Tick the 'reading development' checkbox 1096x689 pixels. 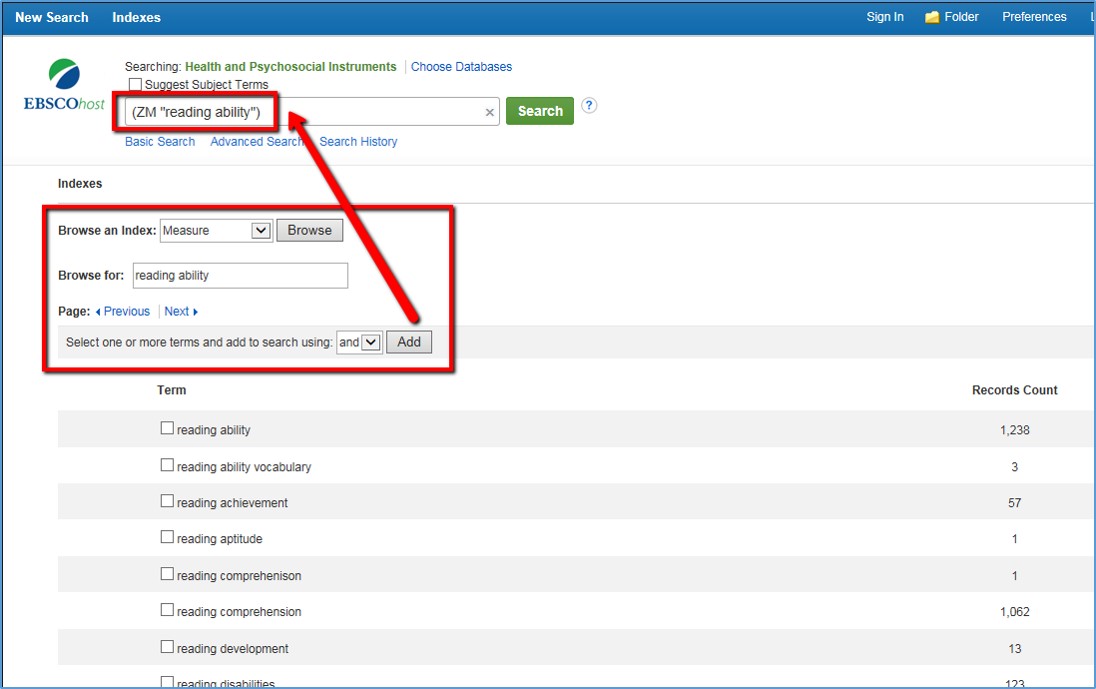point(167,646)
